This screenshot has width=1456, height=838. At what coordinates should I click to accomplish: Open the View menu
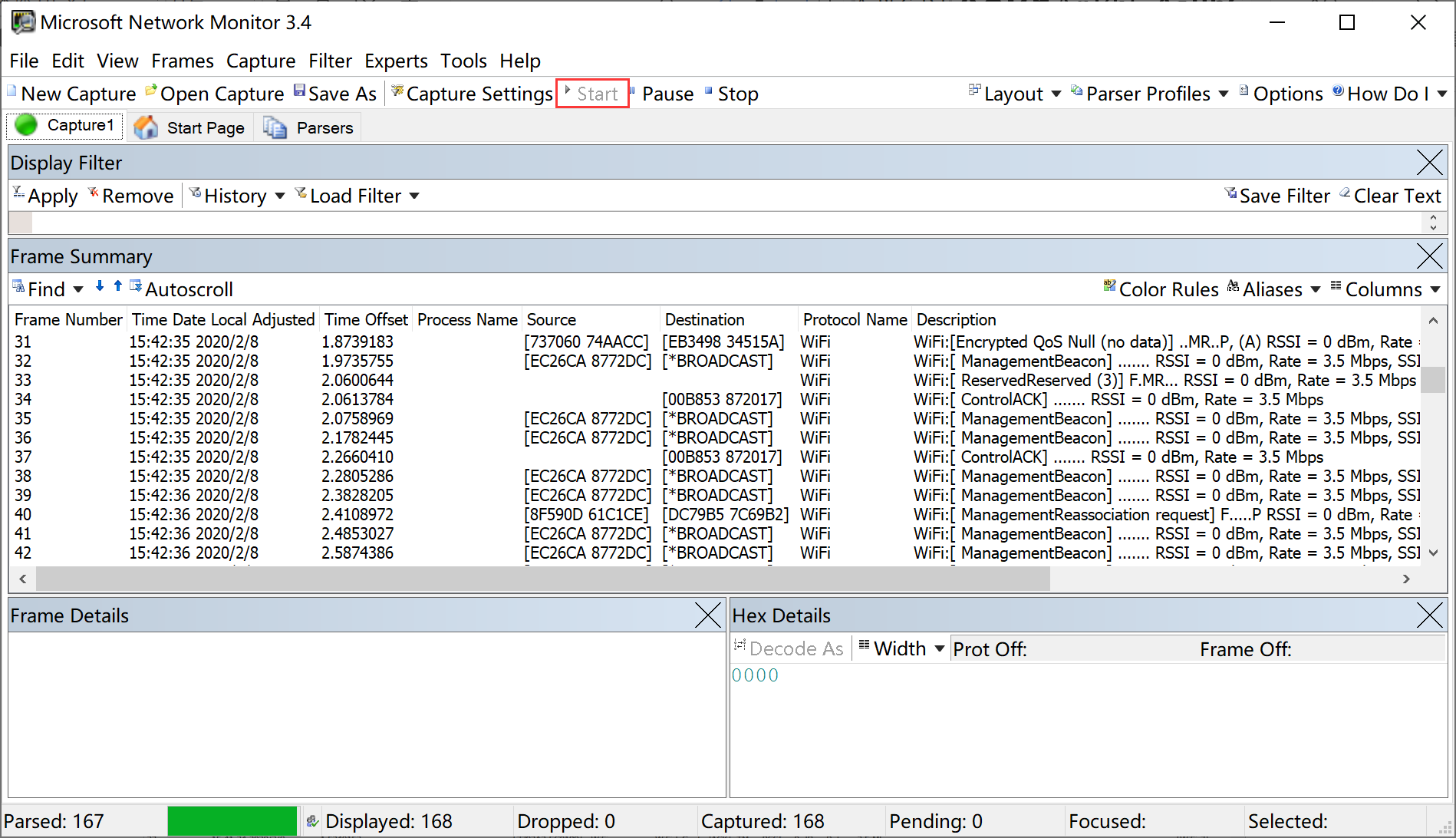117,61
